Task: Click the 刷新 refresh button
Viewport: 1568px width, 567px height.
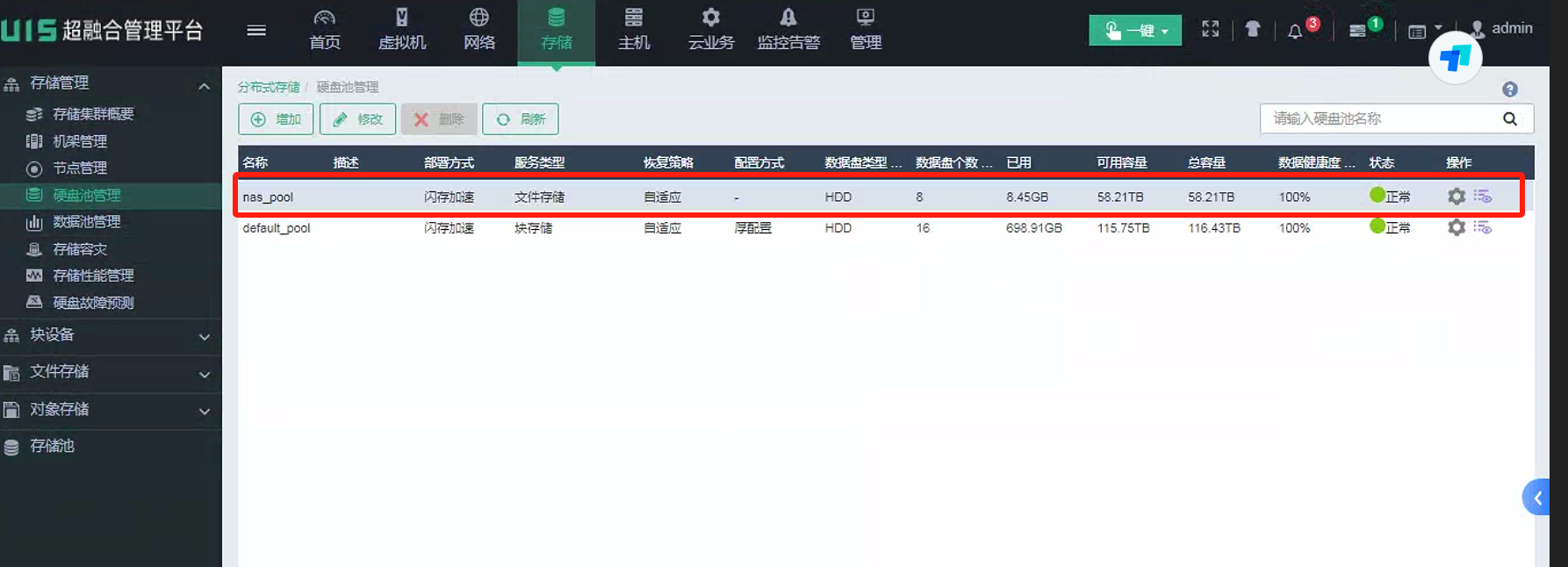Action: pos(521,119)
